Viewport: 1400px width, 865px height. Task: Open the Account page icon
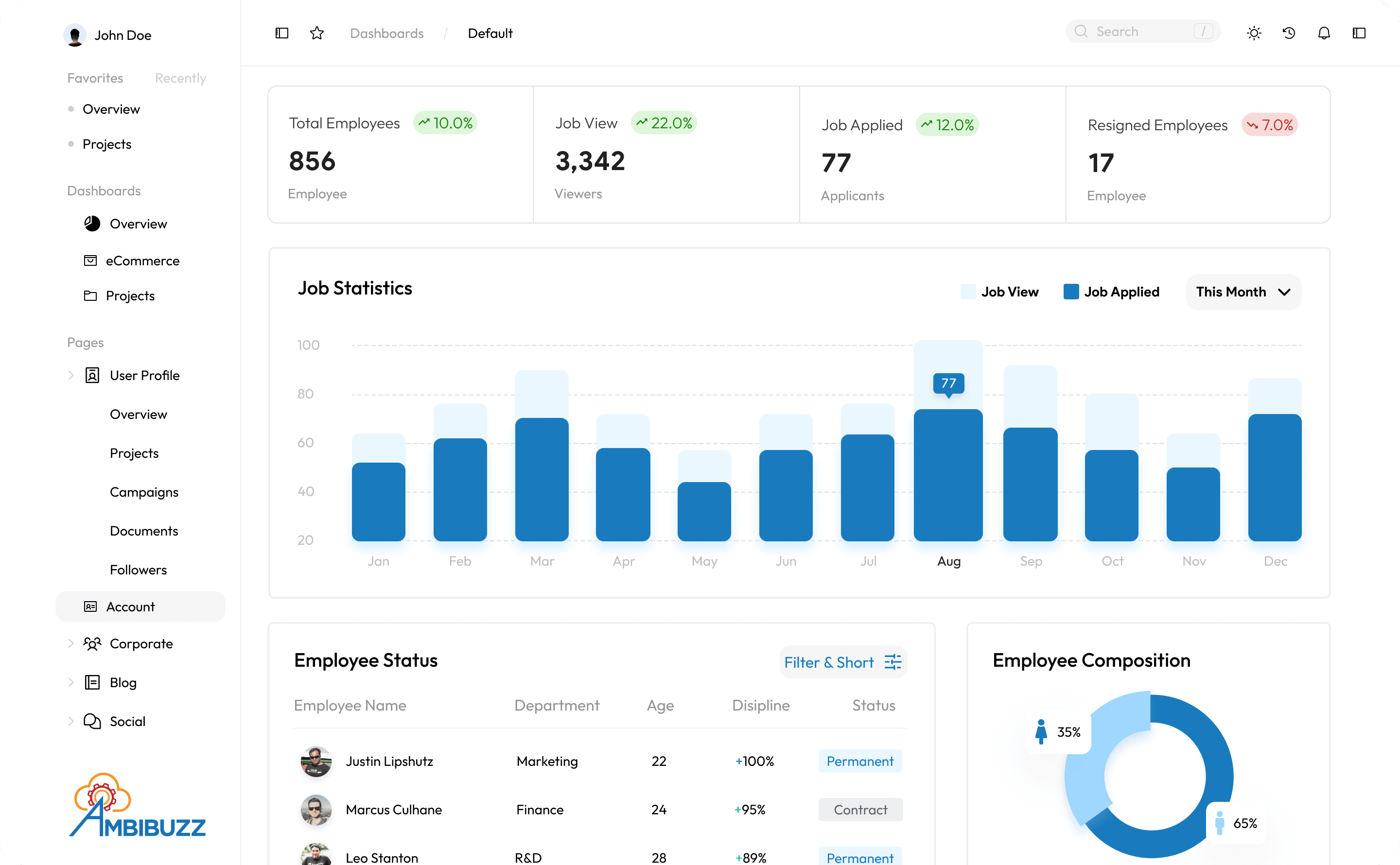click(90, 606)
